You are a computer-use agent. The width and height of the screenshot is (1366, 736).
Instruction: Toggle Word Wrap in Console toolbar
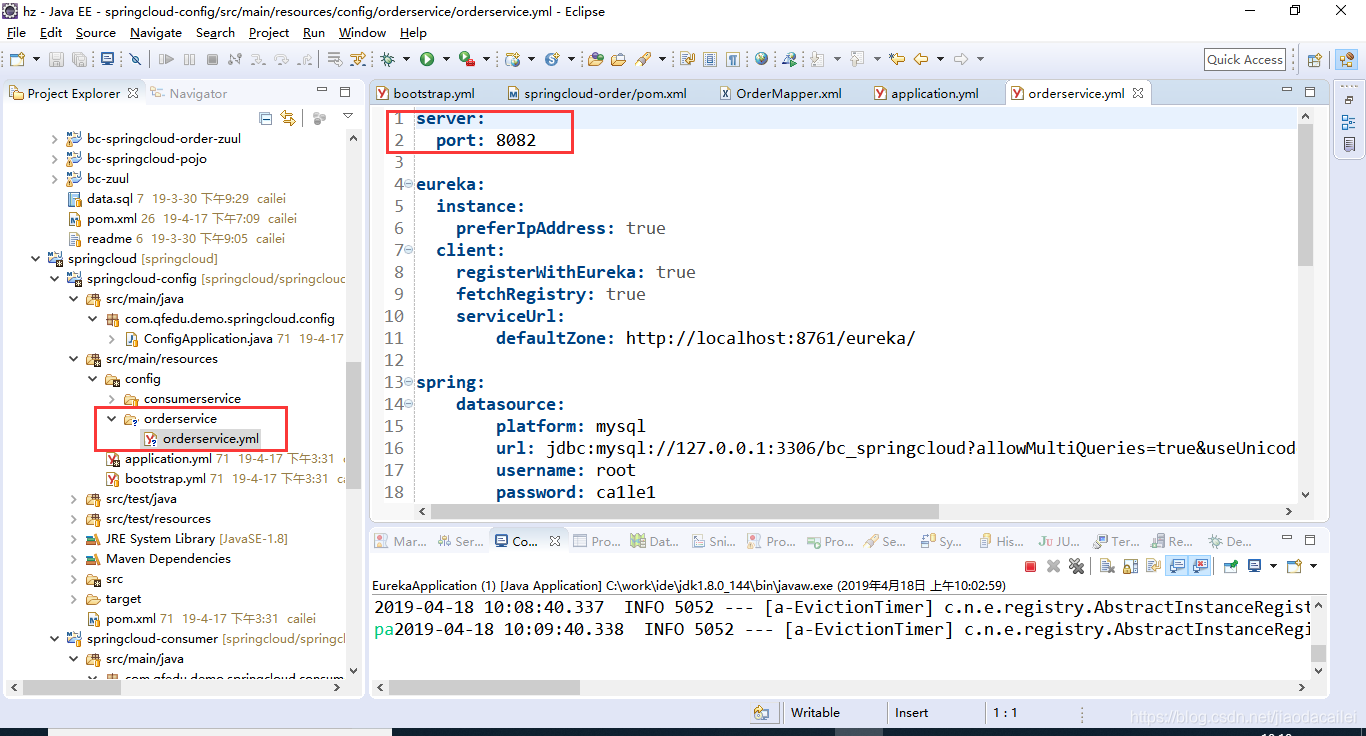tap(1154, 566)
